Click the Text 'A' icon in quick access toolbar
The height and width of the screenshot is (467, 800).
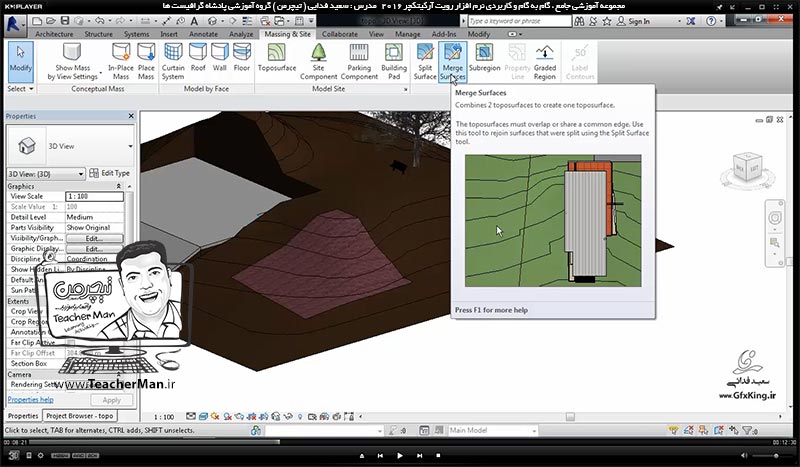[194, 21]
